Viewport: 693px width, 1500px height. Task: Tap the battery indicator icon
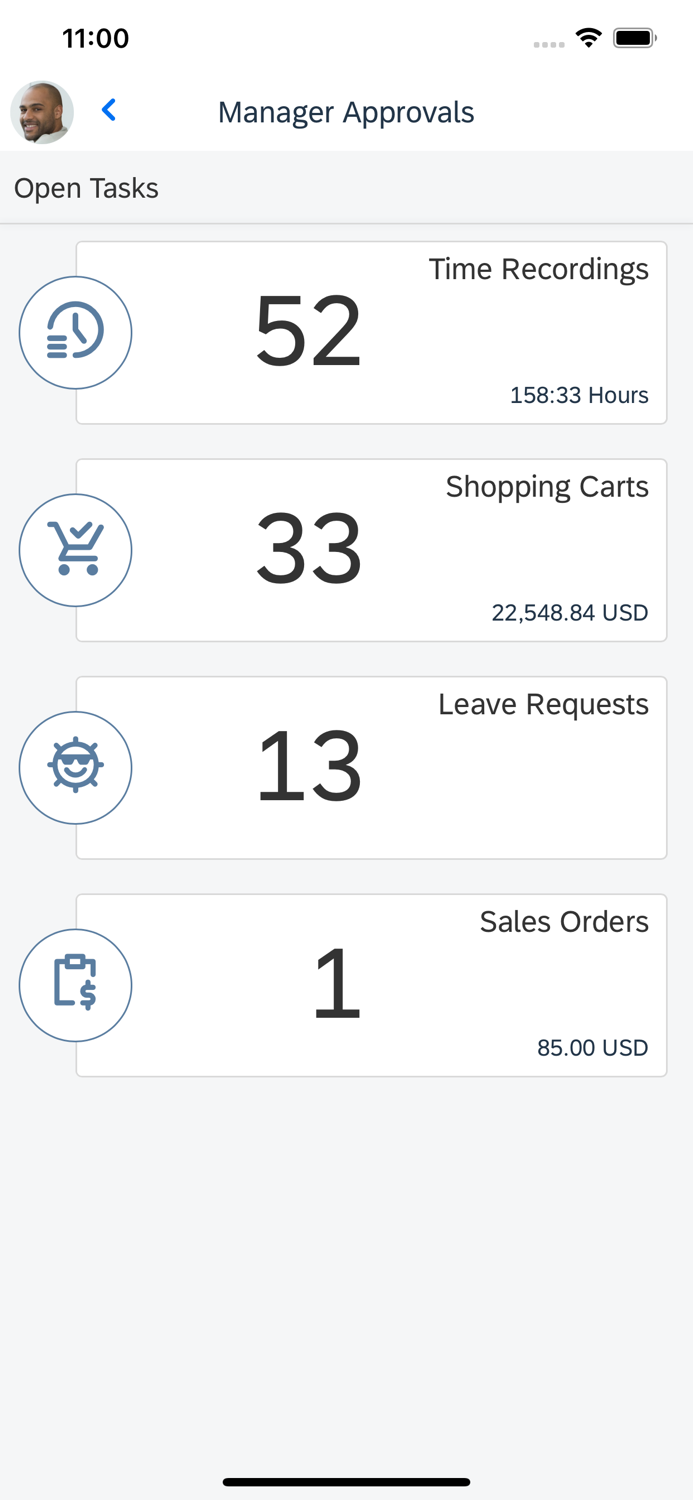pos(634,36)
